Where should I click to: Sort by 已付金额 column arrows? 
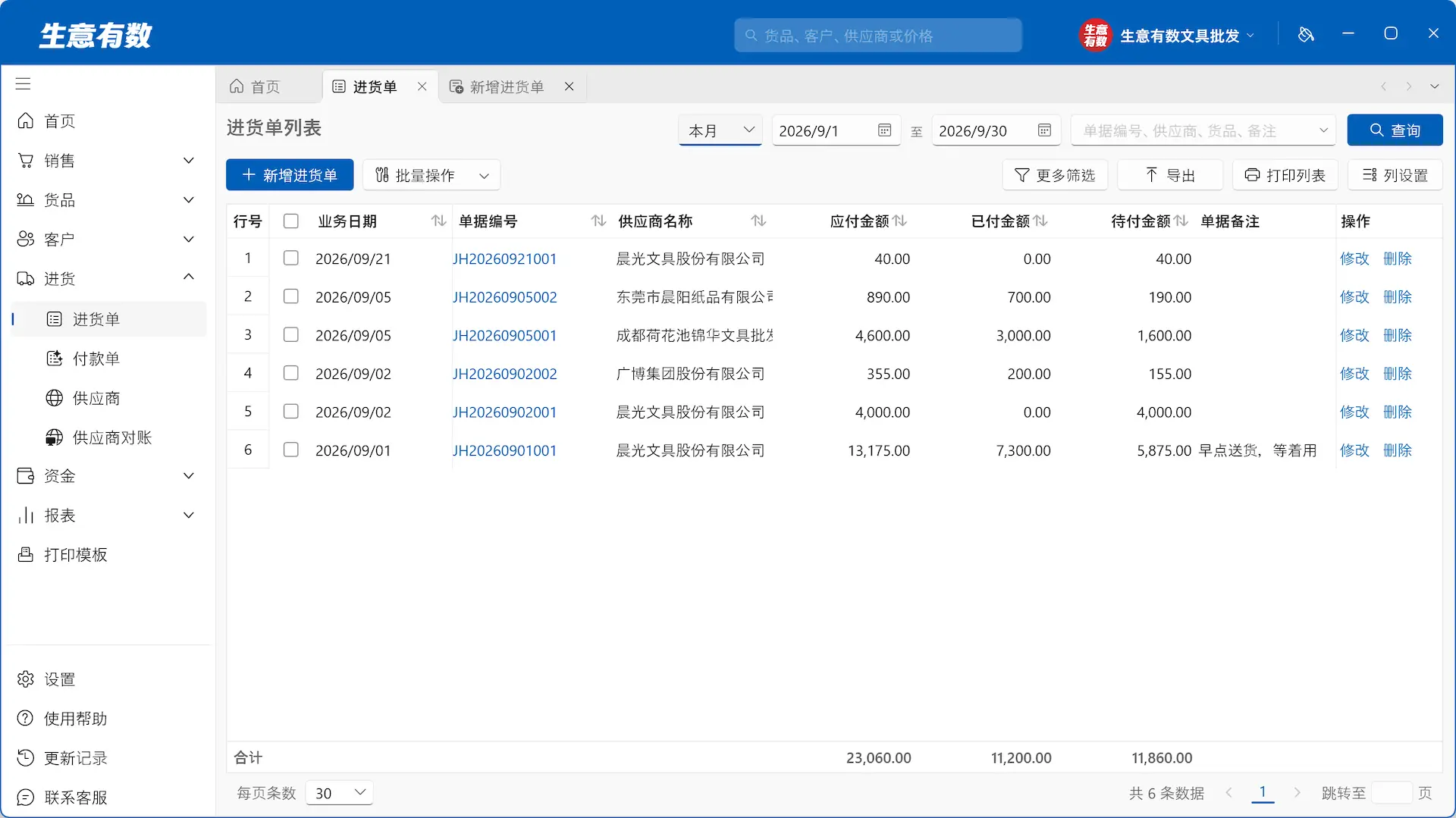pos(1040,221)
